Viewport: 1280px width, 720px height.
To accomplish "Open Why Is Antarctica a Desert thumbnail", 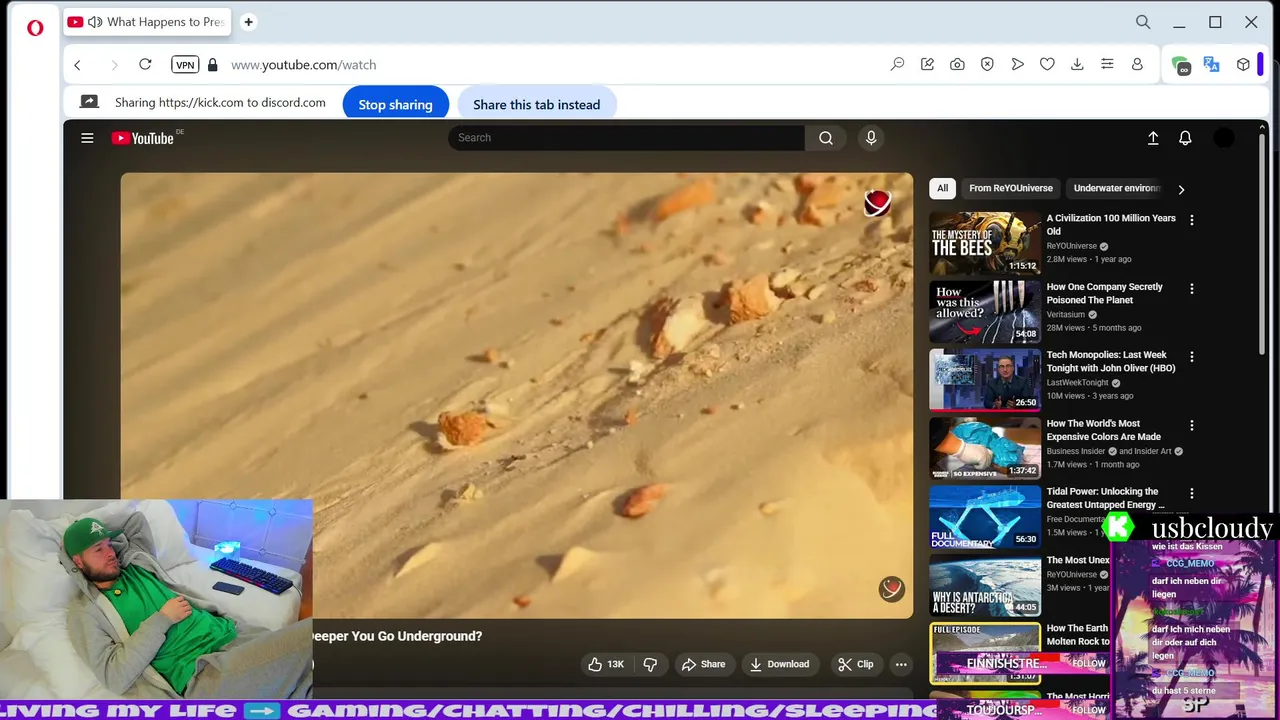I will pyautogui.click(x=985, y=585).
